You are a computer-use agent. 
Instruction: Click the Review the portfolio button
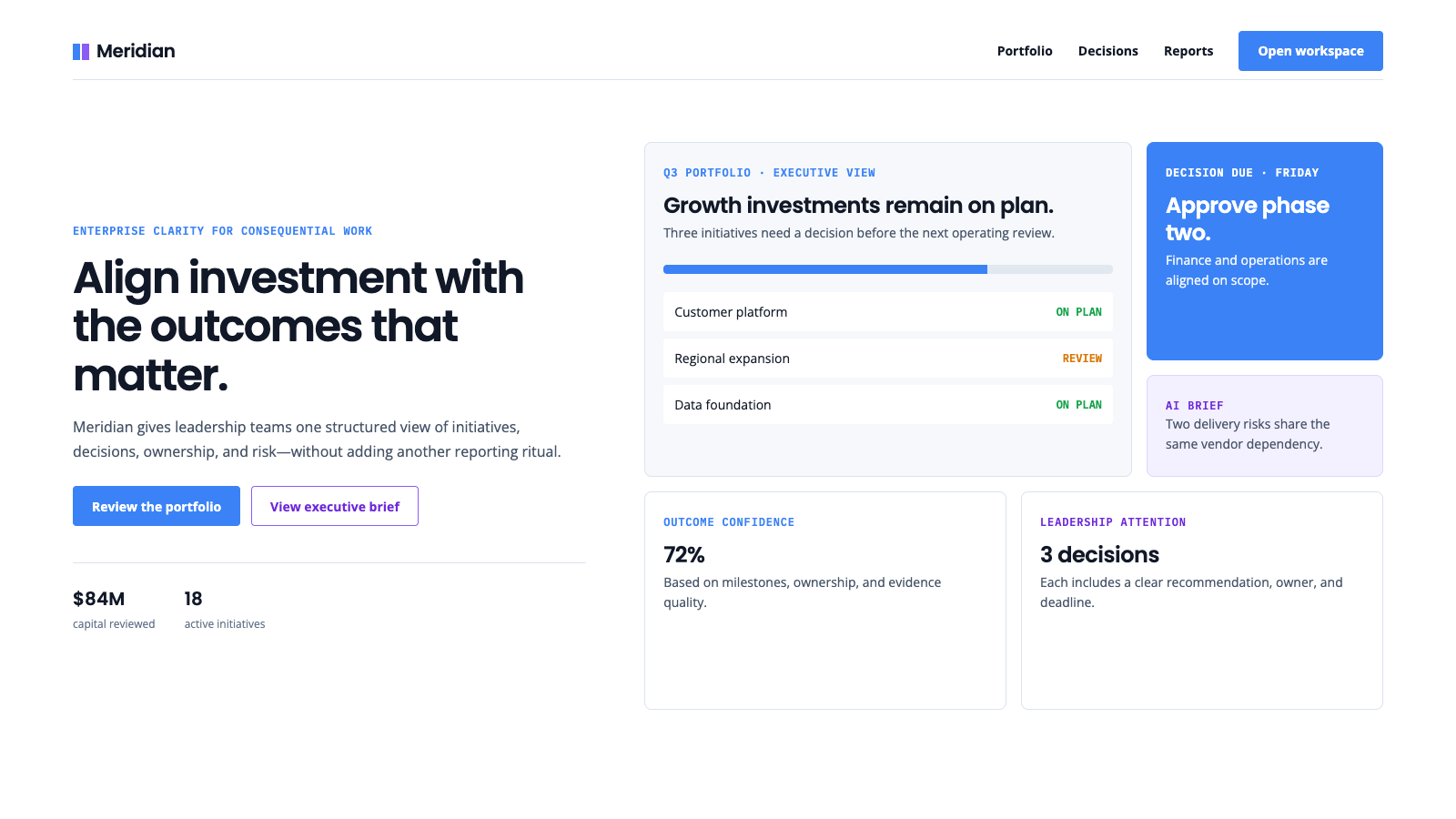[157, 506]
